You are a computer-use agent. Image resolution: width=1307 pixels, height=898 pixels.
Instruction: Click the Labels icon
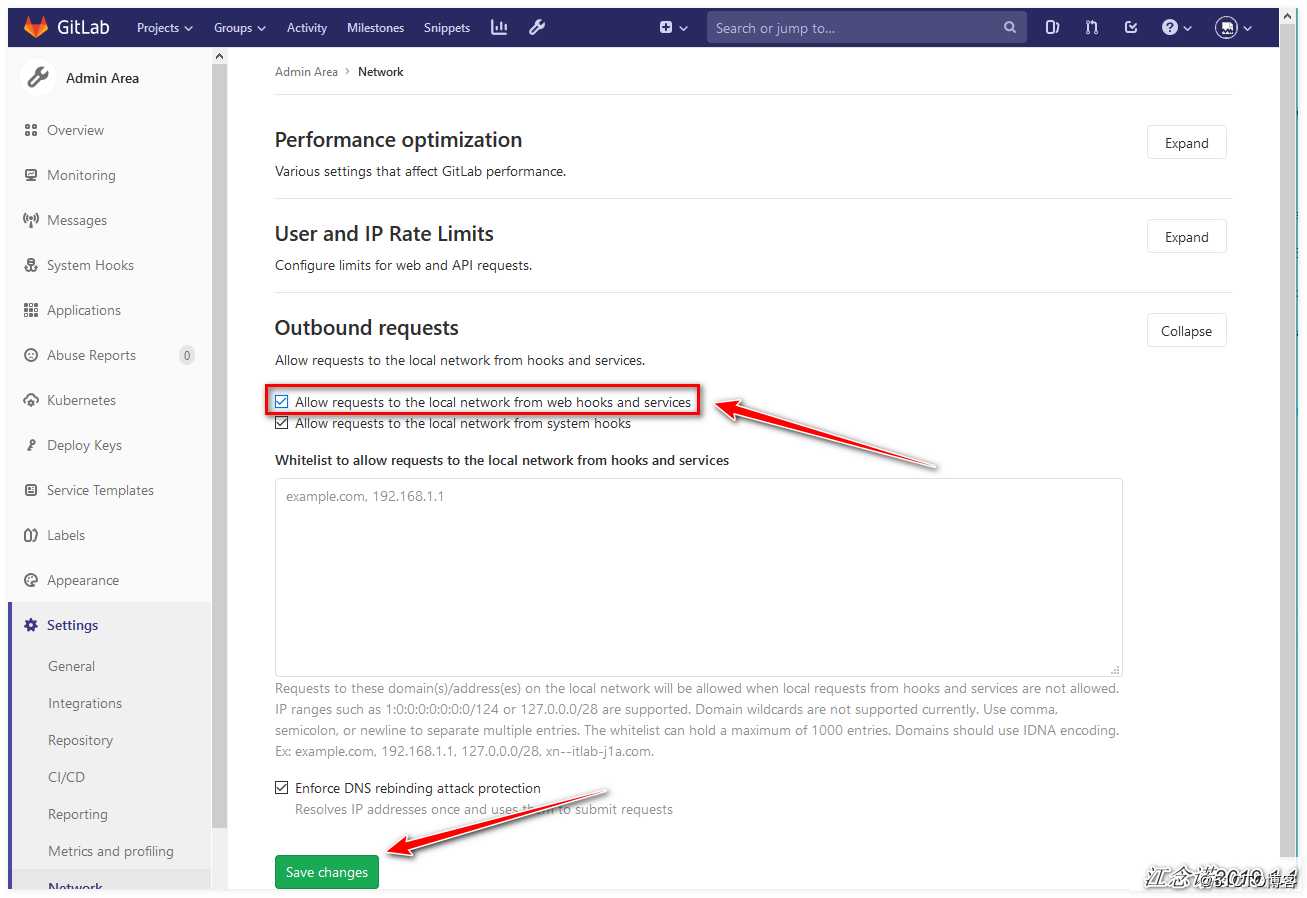[30, 535]
